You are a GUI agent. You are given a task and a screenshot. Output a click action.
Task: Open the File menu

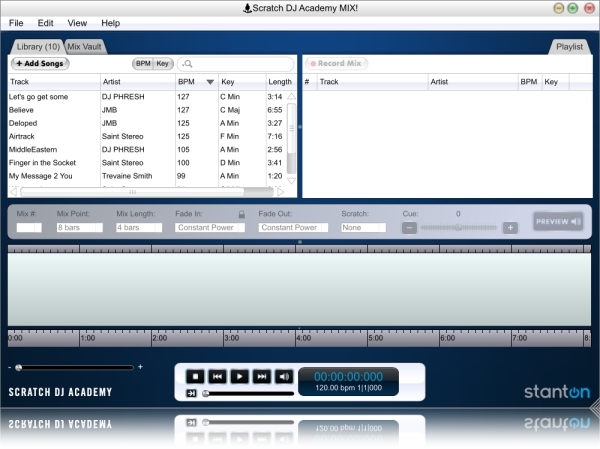tap(16, 23)
